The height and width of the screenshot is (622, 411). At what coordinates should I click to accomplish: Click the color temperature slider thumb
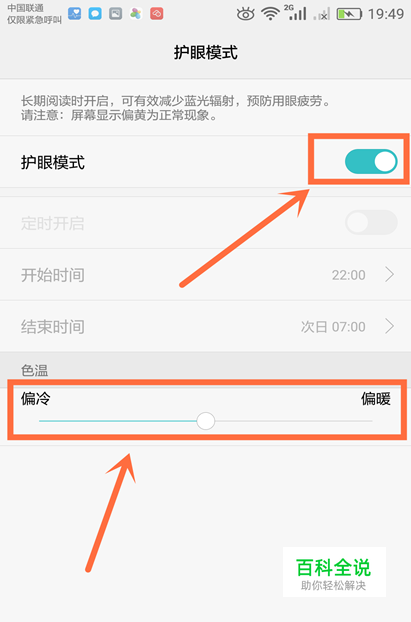coord(206,421)
